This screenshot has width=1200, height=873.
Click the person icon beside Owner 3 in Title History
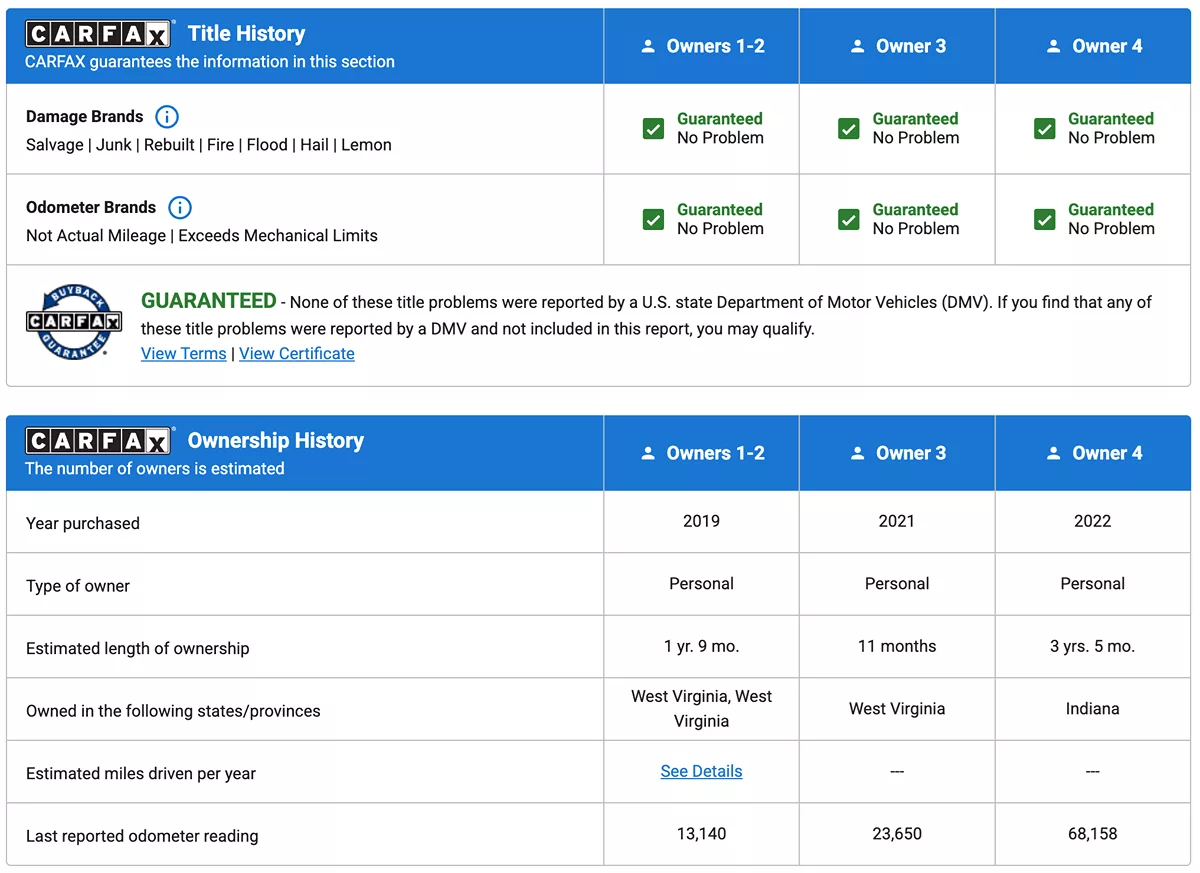(857, 46)
